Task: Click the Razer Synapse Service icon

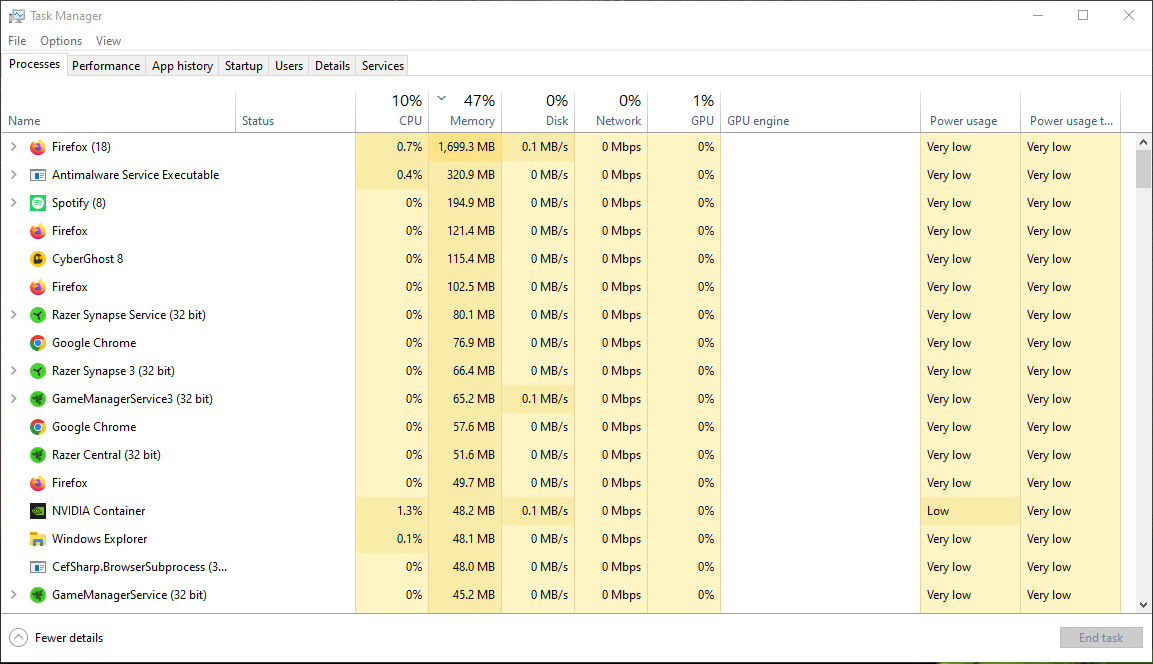Action: tap(38, 315)
